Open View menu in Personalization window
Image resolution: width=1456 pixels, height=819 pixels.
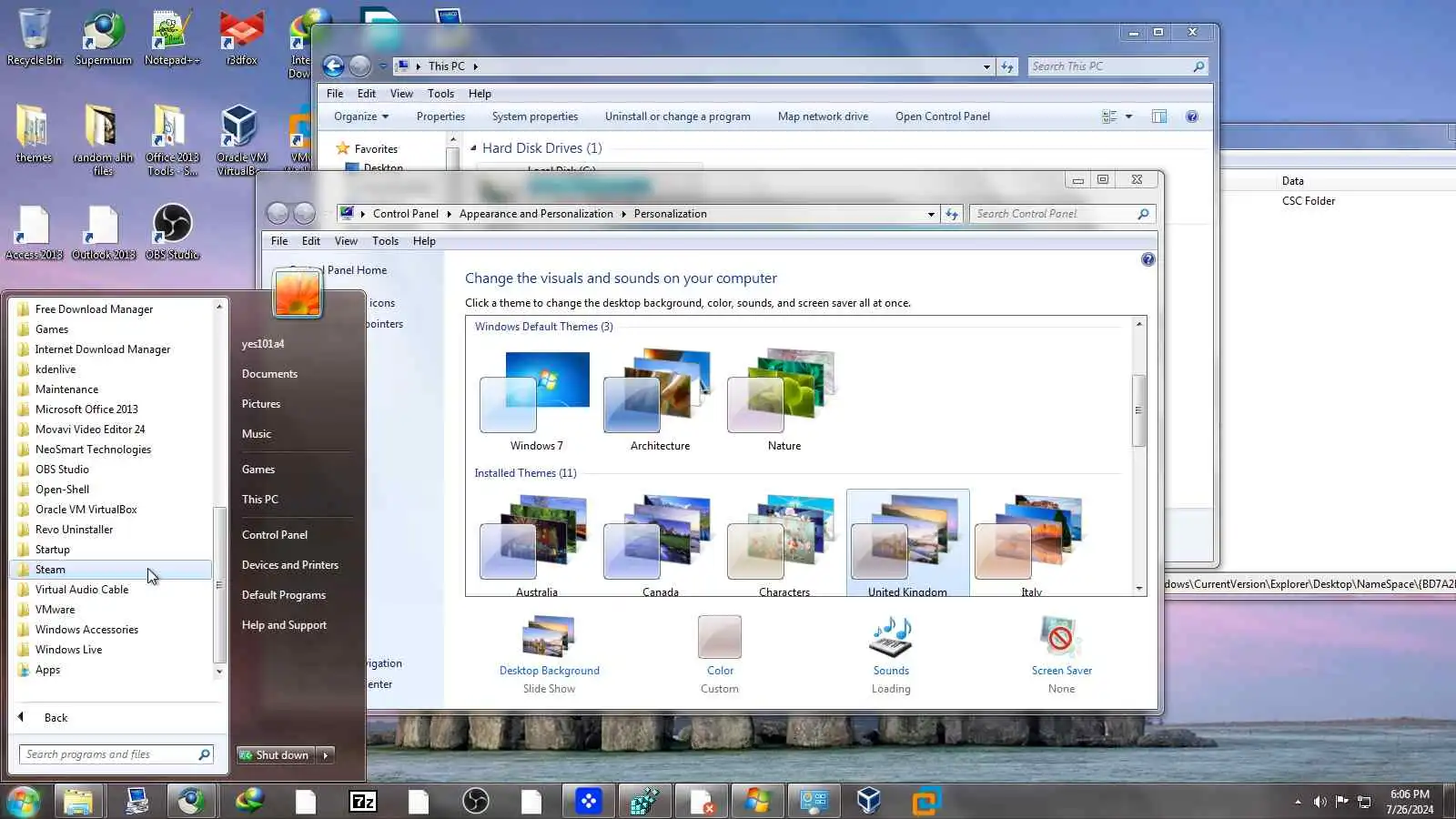346,241
